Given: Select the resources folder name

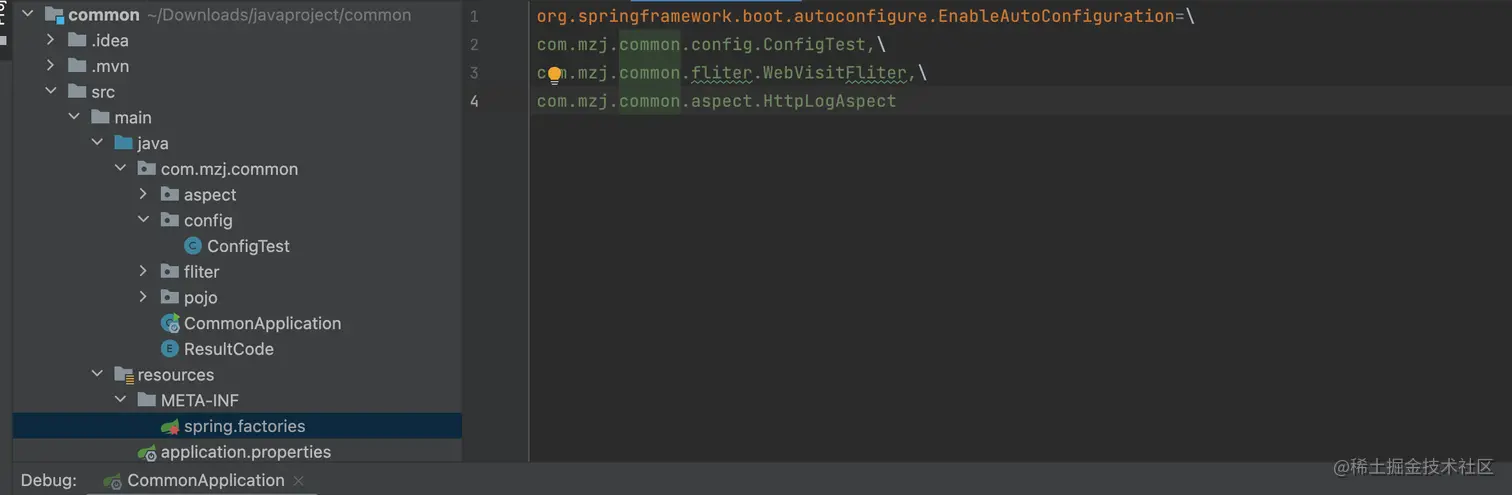Looking at the screenshot, I should tap(176, 375).
